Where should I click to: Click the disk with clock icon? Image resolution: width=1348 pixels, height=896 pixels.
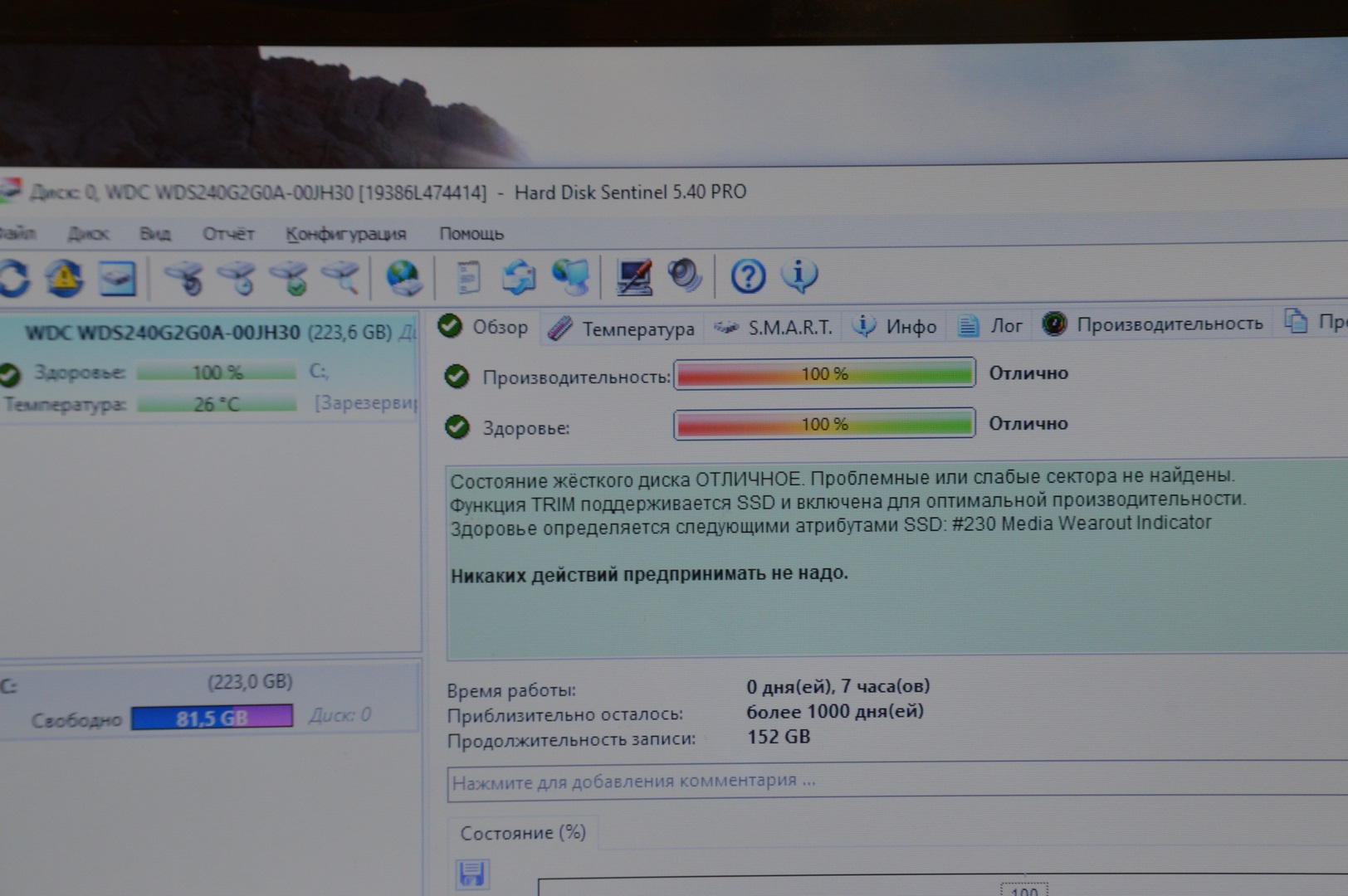coord(237,278)
